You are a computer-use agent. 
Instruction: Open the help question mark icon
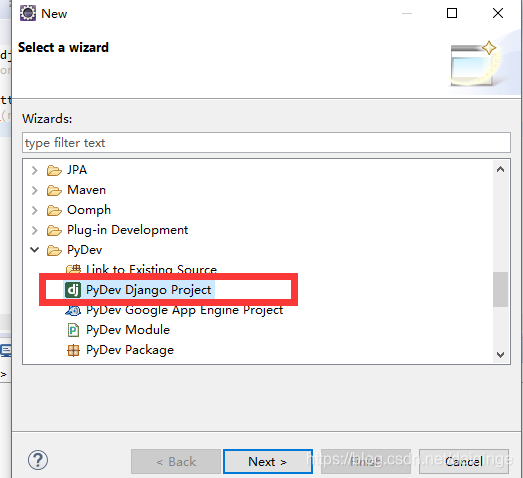pyautogui.click(x=38, y=460)
